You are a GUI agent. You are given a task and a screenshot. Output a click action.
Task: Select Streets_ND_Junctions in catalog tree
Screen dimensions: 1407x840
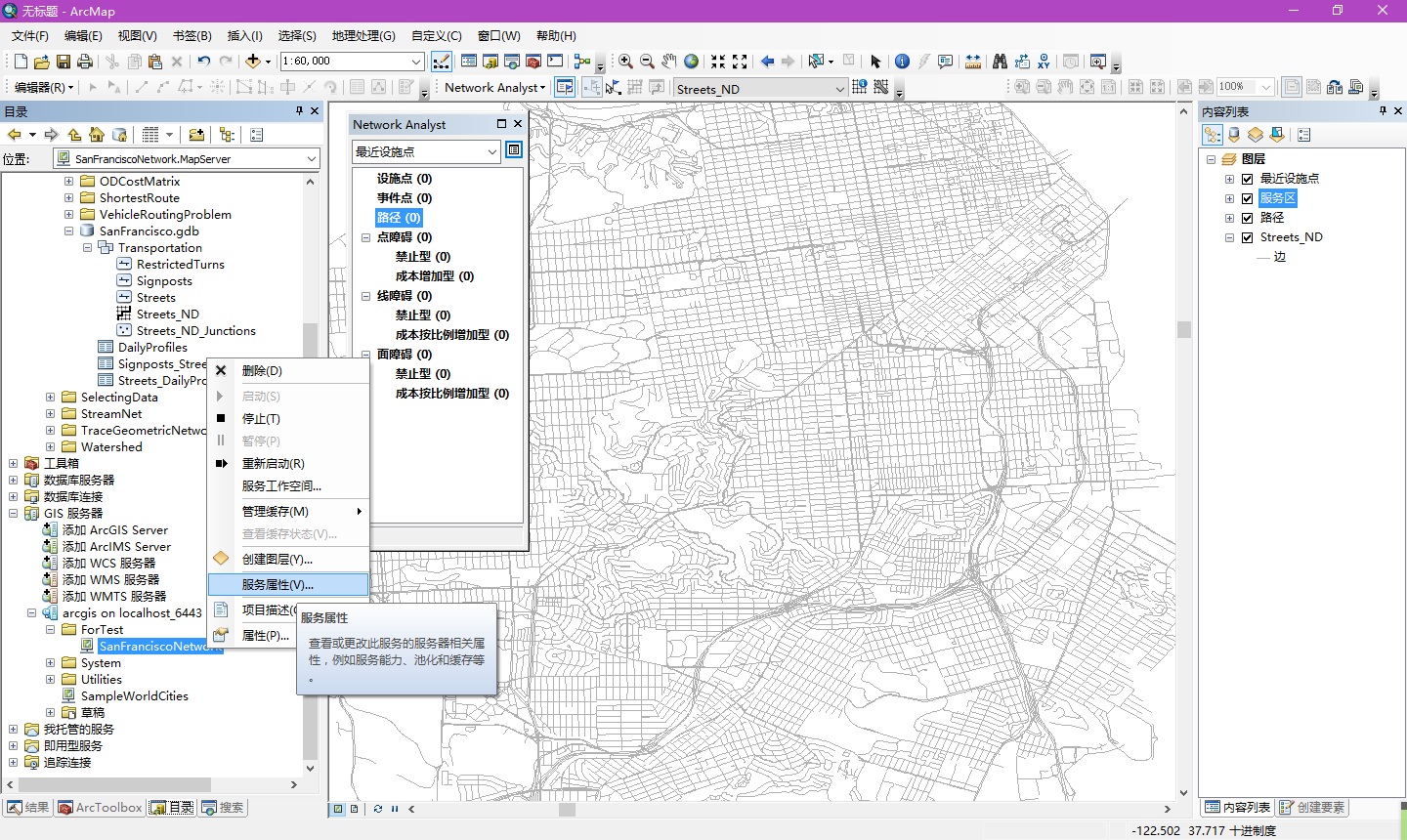tap(196, 331)
